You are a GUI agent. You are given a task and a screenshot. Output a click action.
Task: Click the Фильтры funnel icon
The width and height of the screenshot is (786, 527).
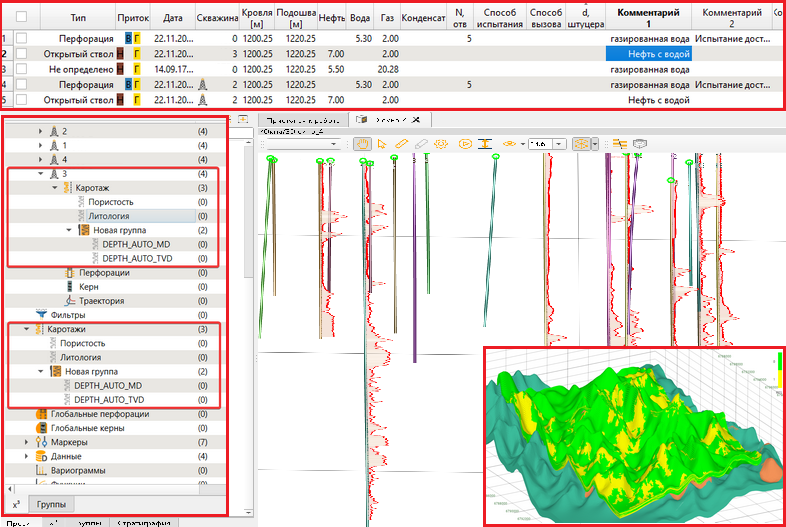(x=41, y=315)
